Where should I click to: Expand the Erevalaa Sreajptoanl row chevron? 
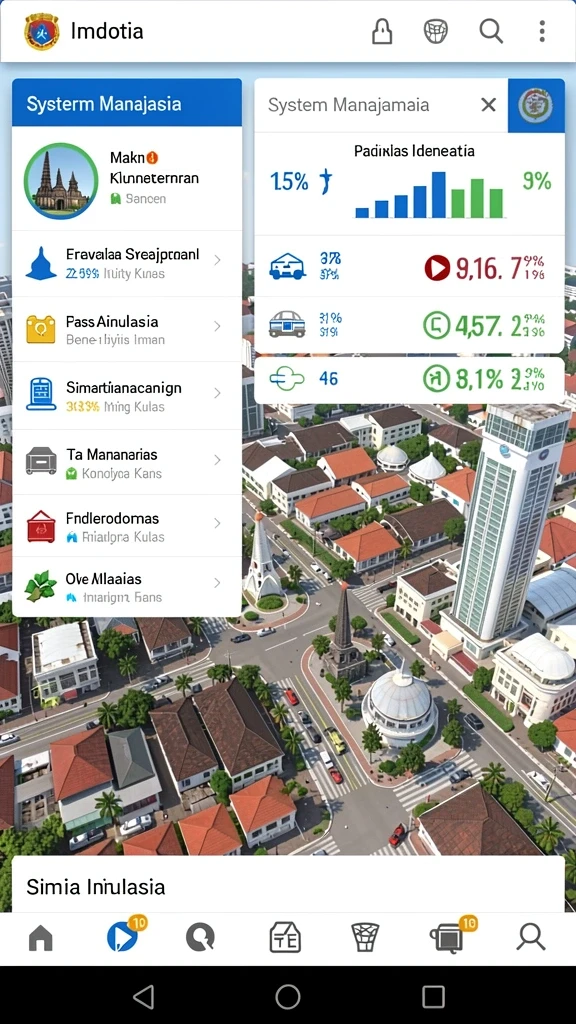[x=217, y=260]
